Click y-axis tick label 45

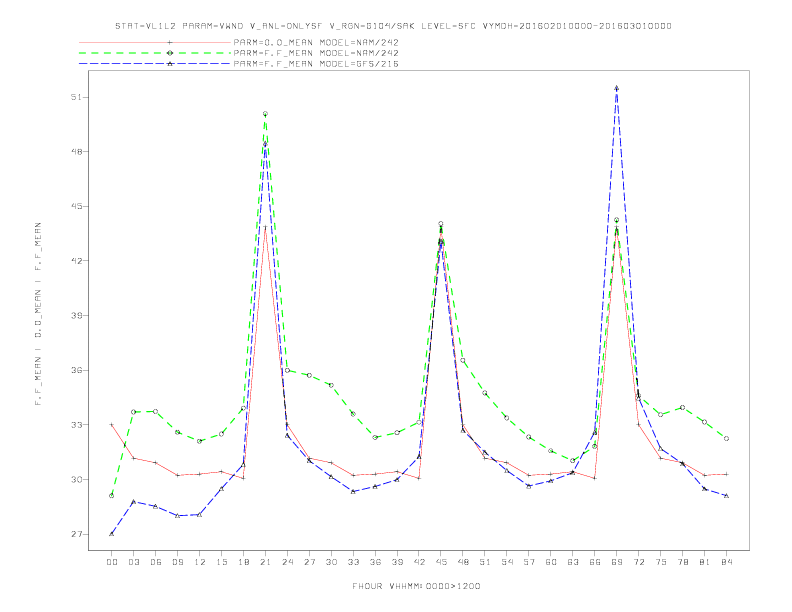(76, 206)
